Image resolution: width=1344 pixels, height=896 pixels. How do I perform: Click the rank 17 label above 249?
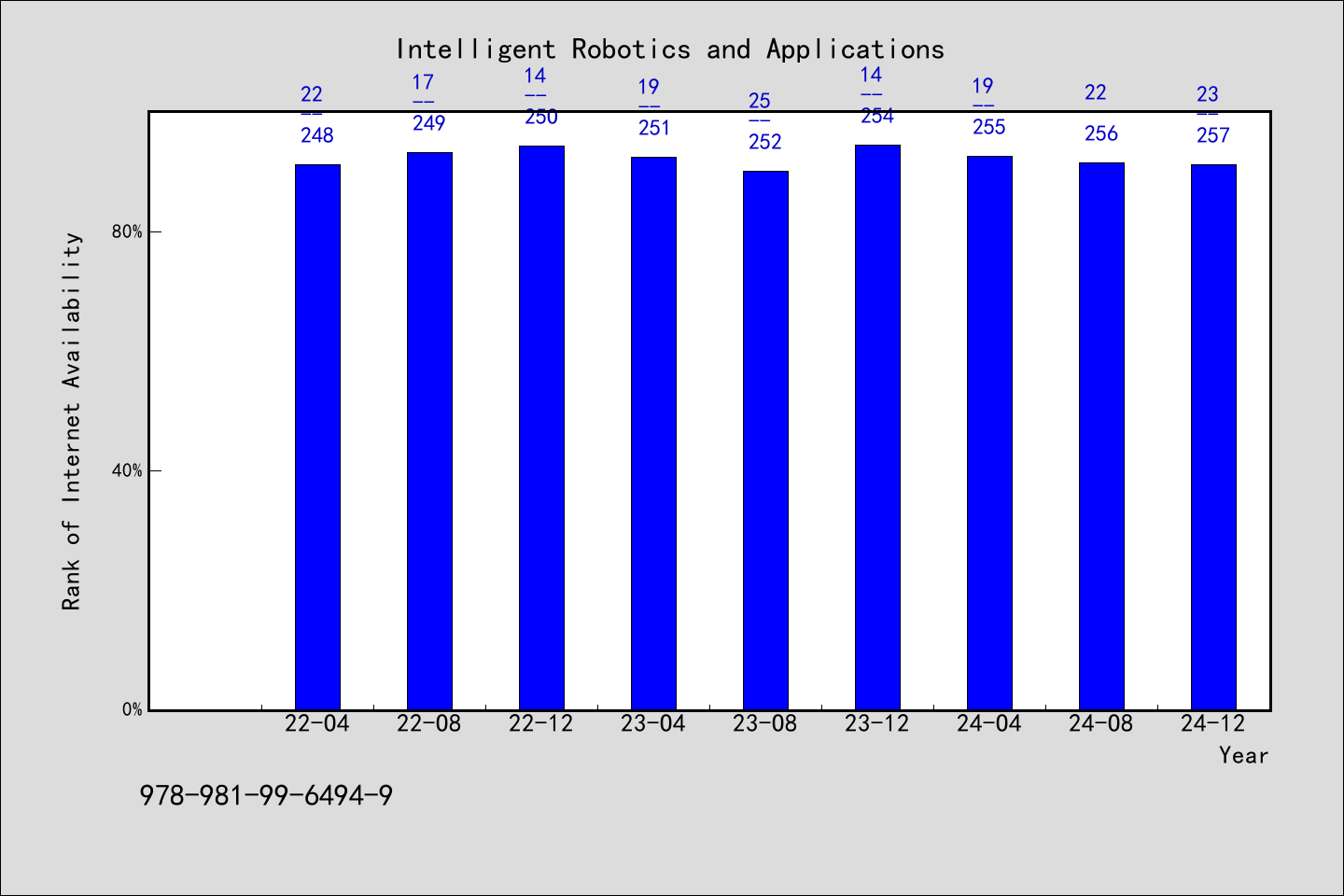pos(424,82)
